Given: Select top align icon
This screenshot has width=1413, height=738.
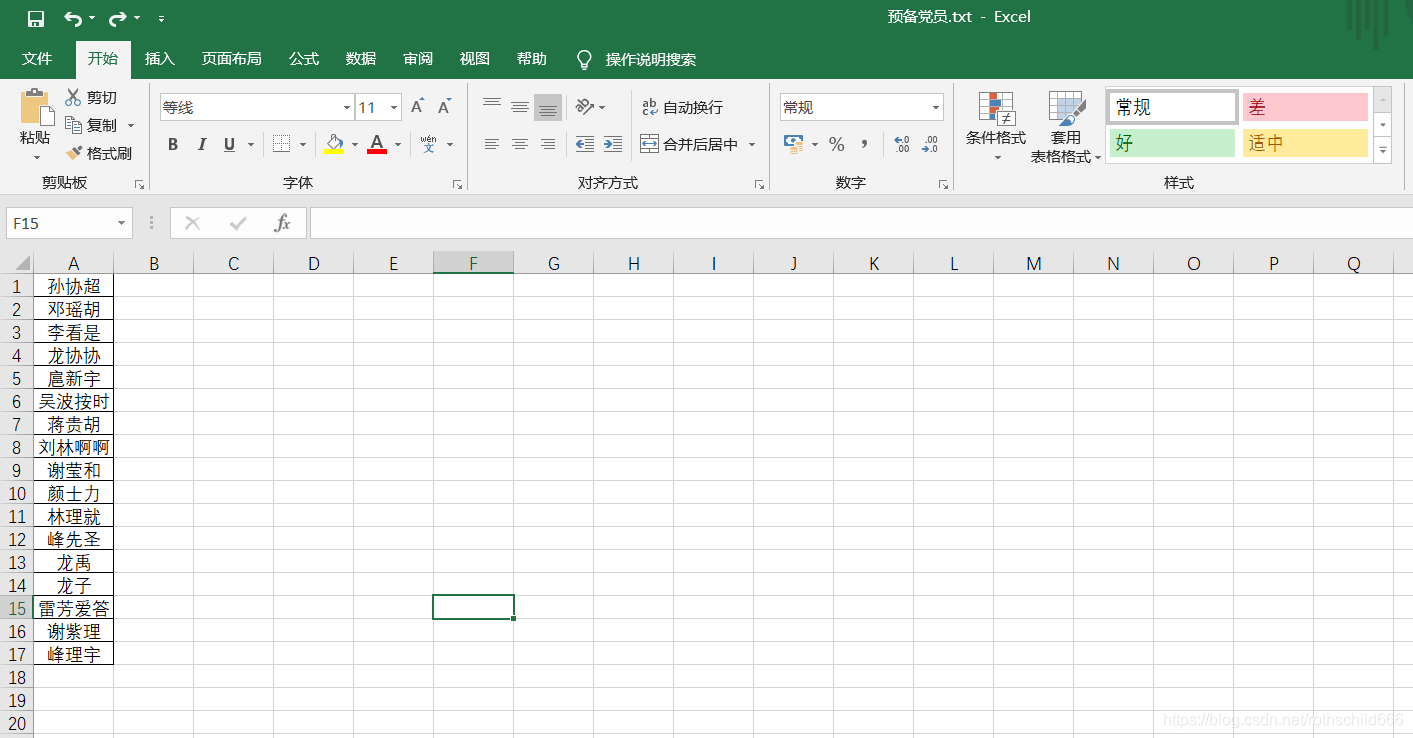Looking at the screenshot, I should pyautogui.click(x=491, y=106).
